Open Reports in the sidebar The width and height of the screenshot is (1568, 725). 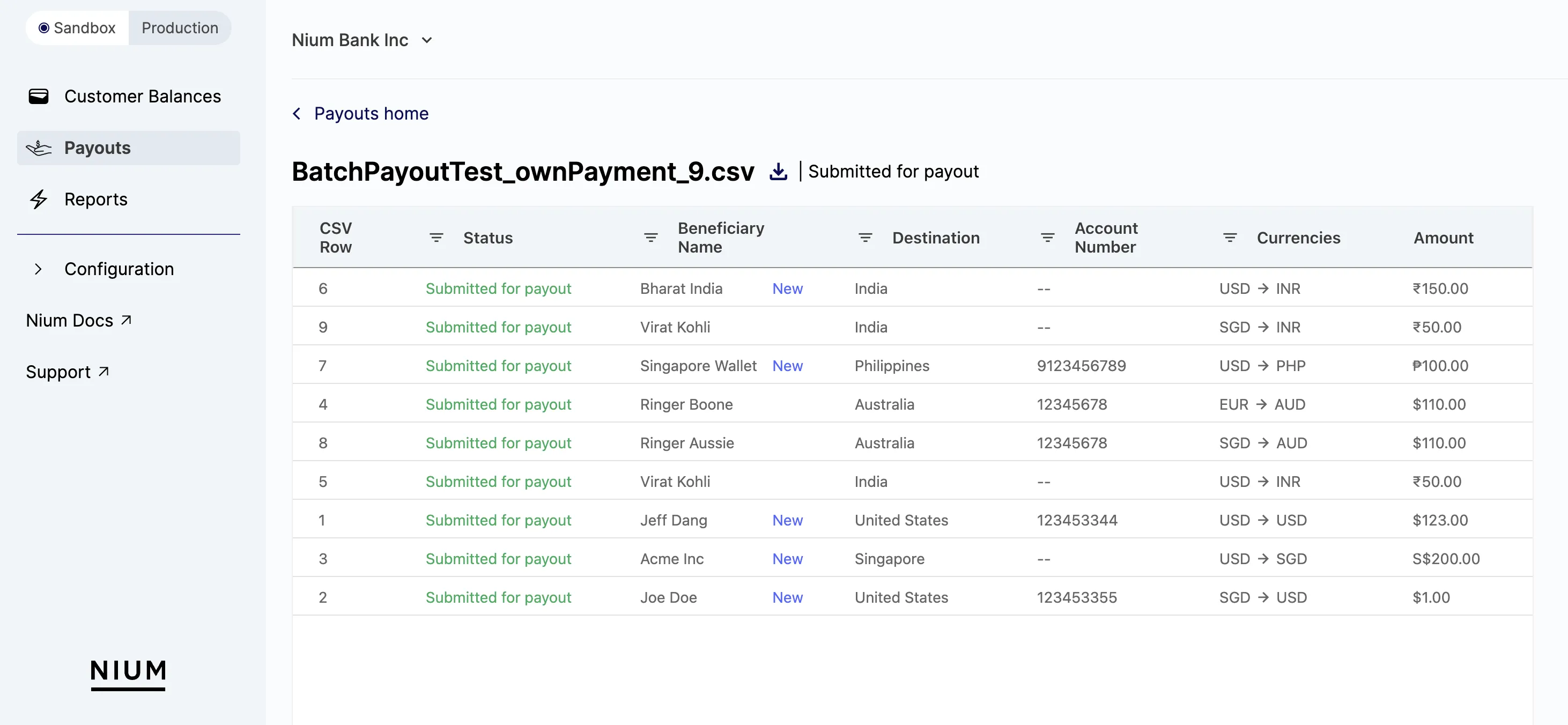(x=129, y=199)
